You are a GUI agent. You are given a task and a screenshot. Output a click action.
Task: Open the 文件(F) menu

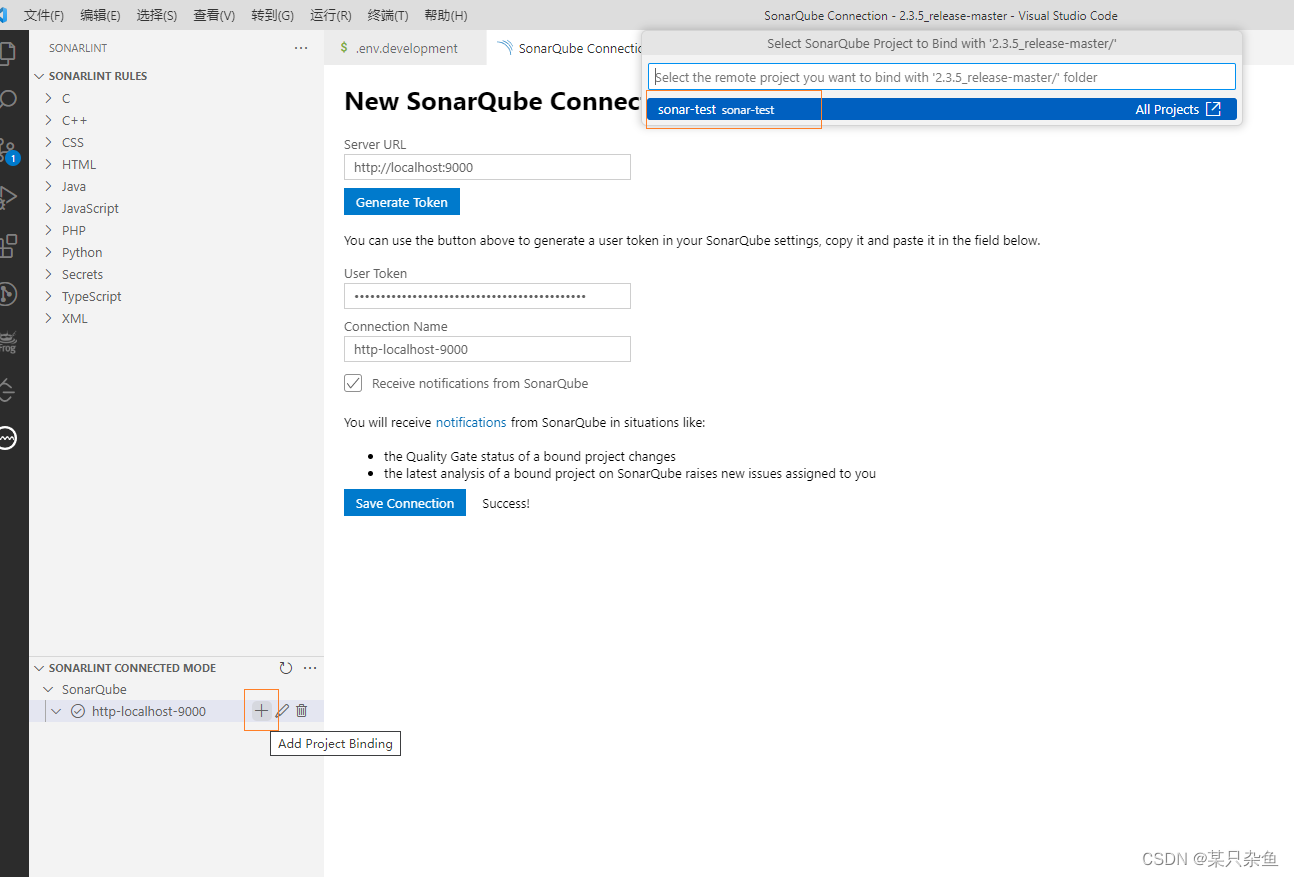pos(44,15)
